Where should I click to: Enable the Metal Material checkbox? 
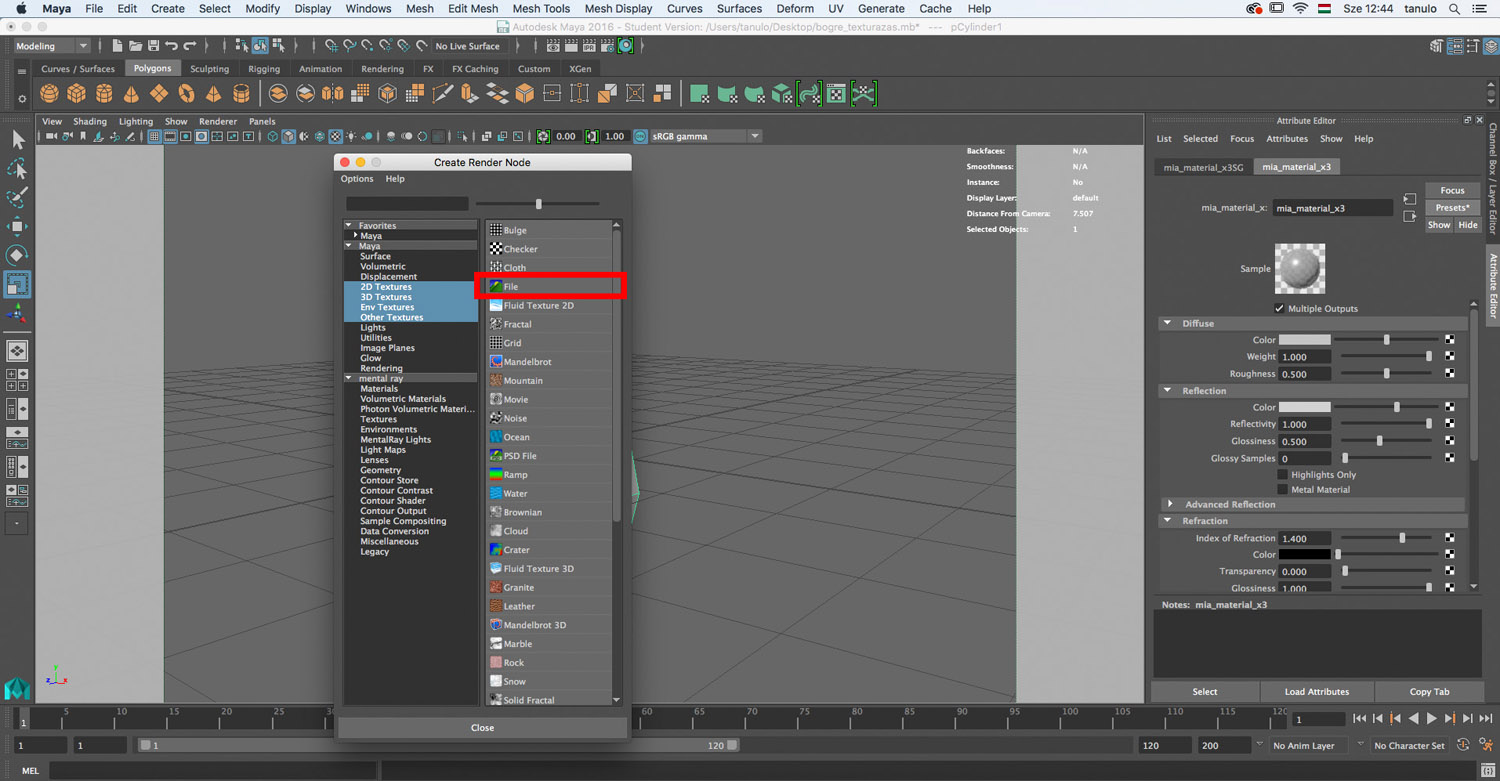pyautogui.click(x=1282, y=490)
